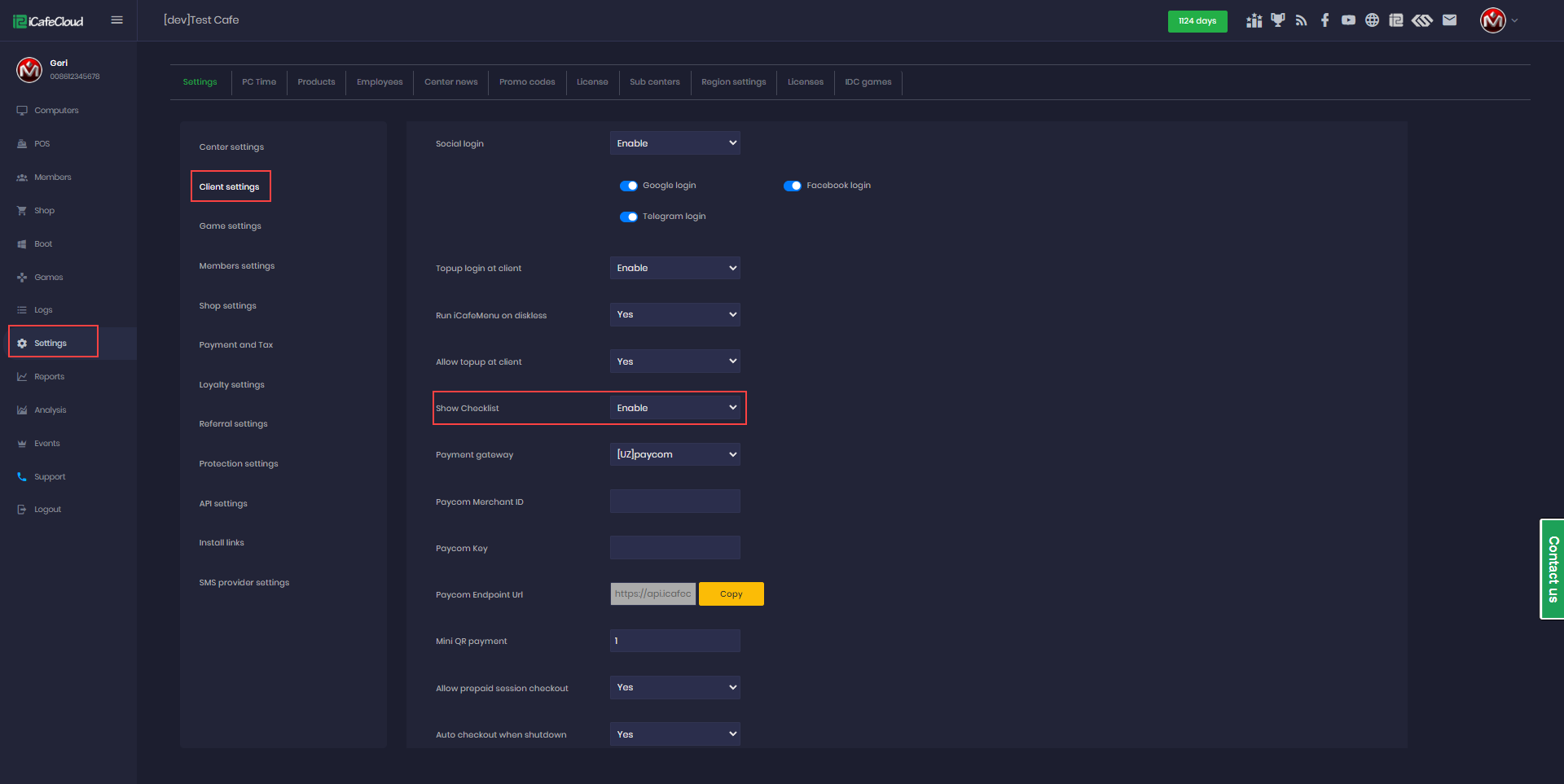Open the Region settings tab

pyautogui.click(x=733, y=82)
